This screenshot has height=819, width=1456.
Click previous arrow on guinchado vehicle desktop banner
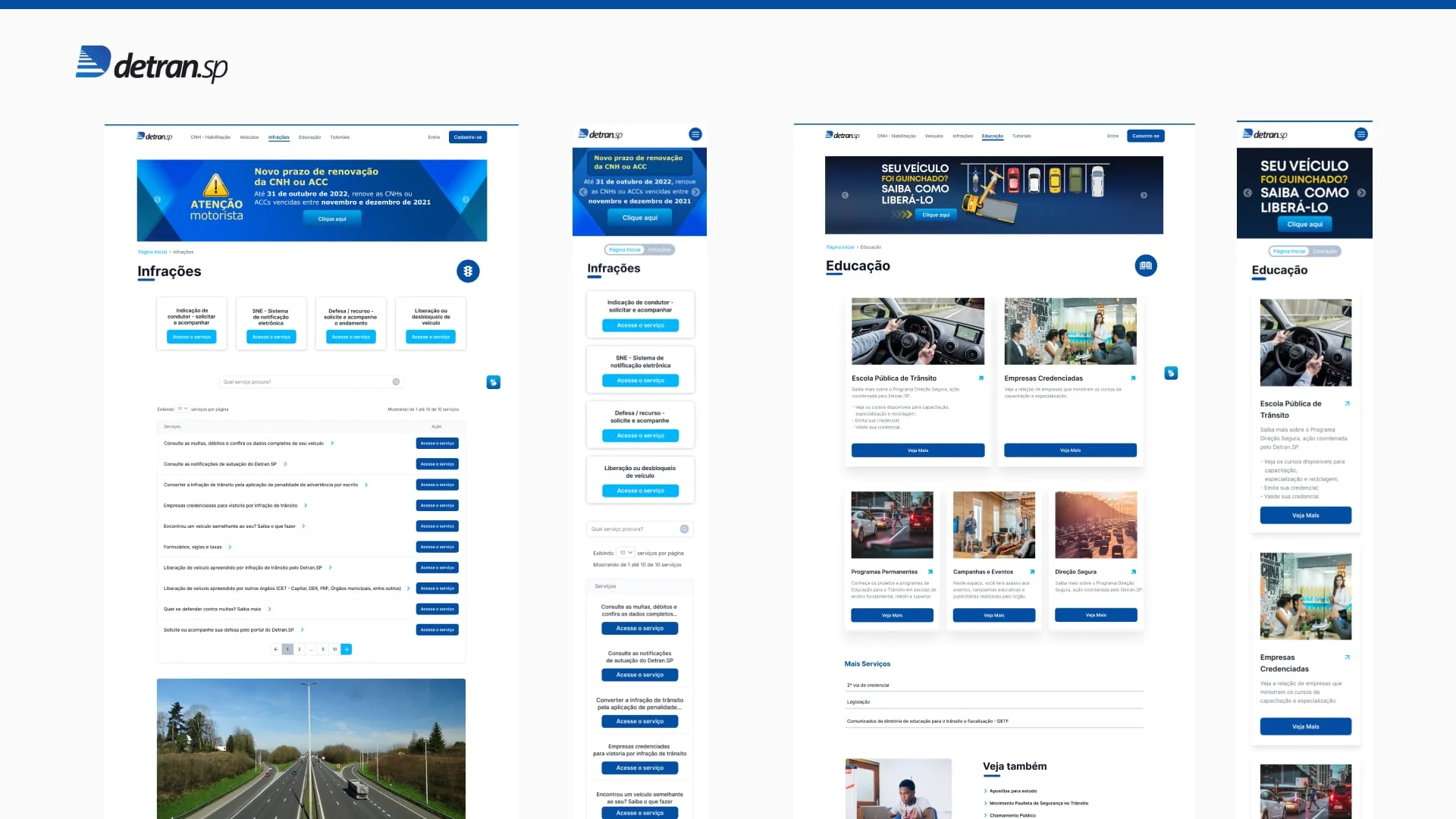845,195
